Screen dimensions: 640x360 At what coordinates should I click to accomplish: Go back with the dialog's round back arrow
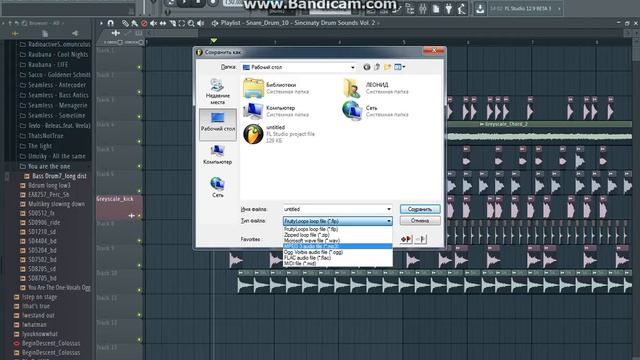click(367, 67)
